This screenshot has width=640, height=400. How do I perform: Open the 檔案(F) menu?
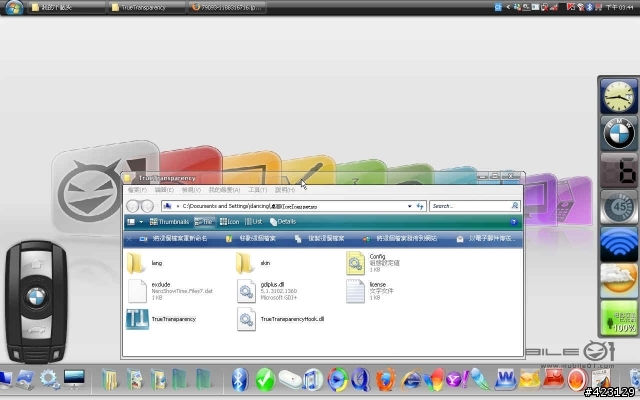coord(137,190)
